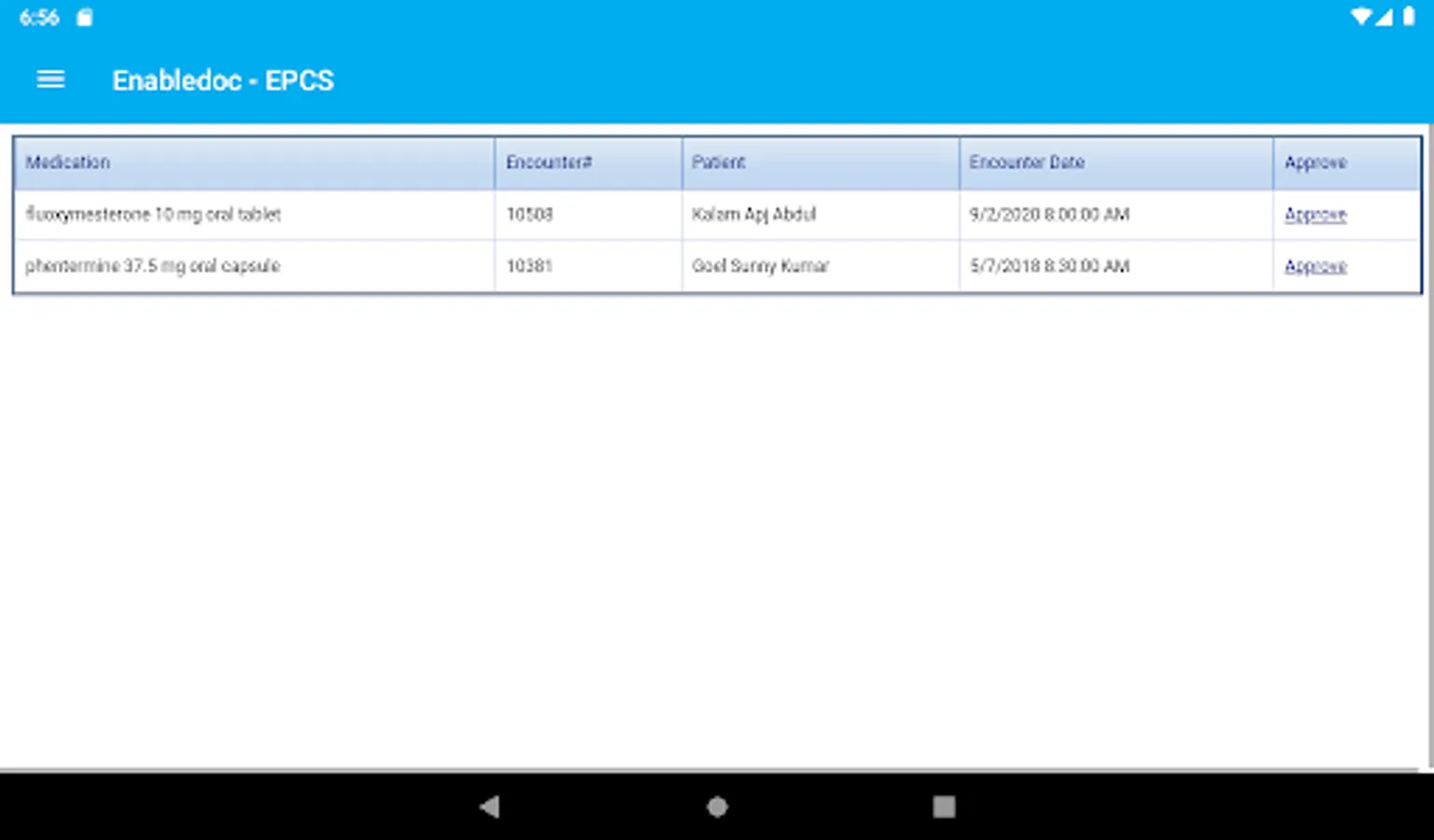The width and height of the screenshot is (1434, 840).
Task: Tap the battery status icon
Action: pos(1409,17)
